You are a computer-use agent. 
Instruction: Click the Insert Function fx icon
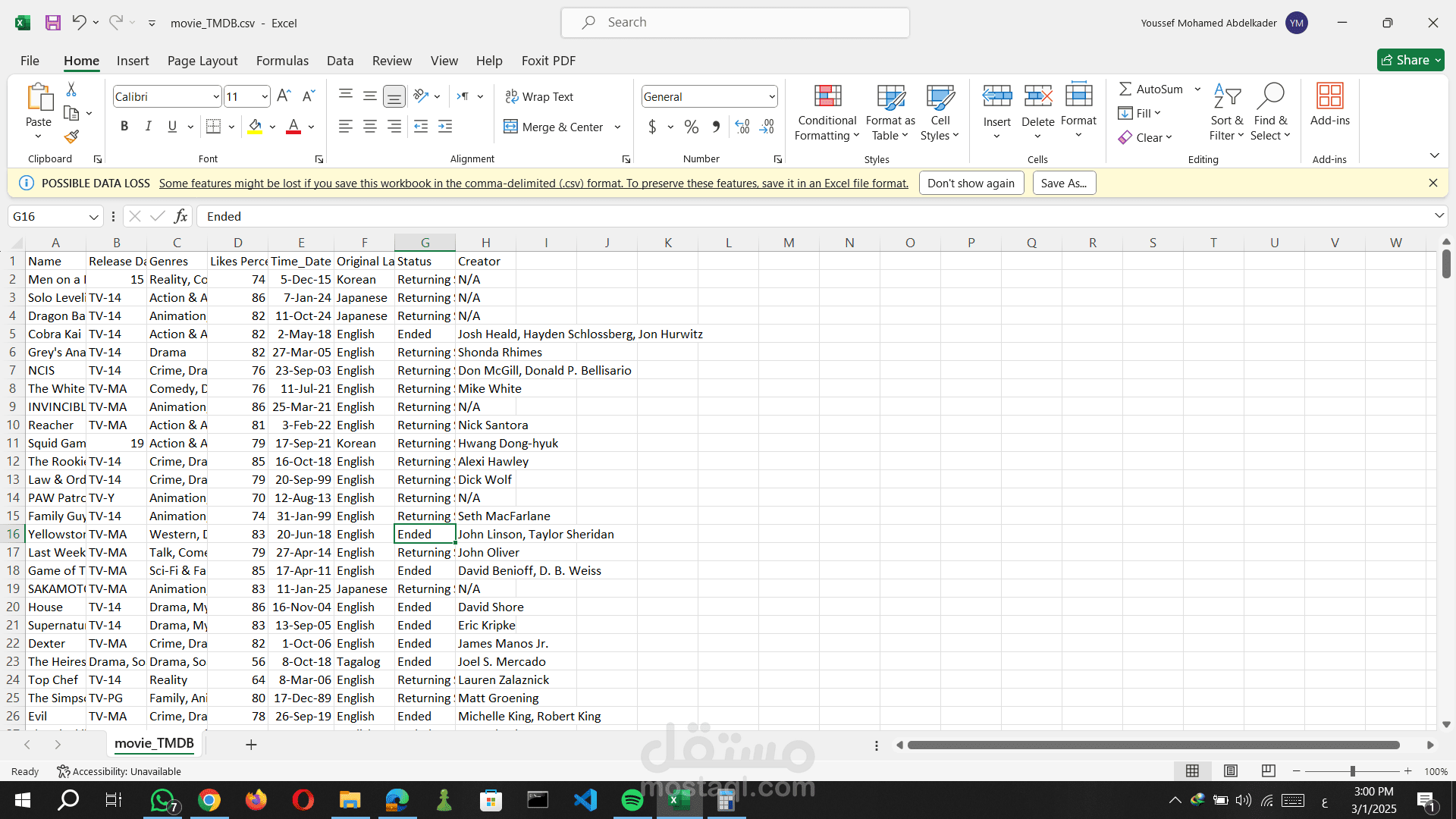click(x=180, y=217)
